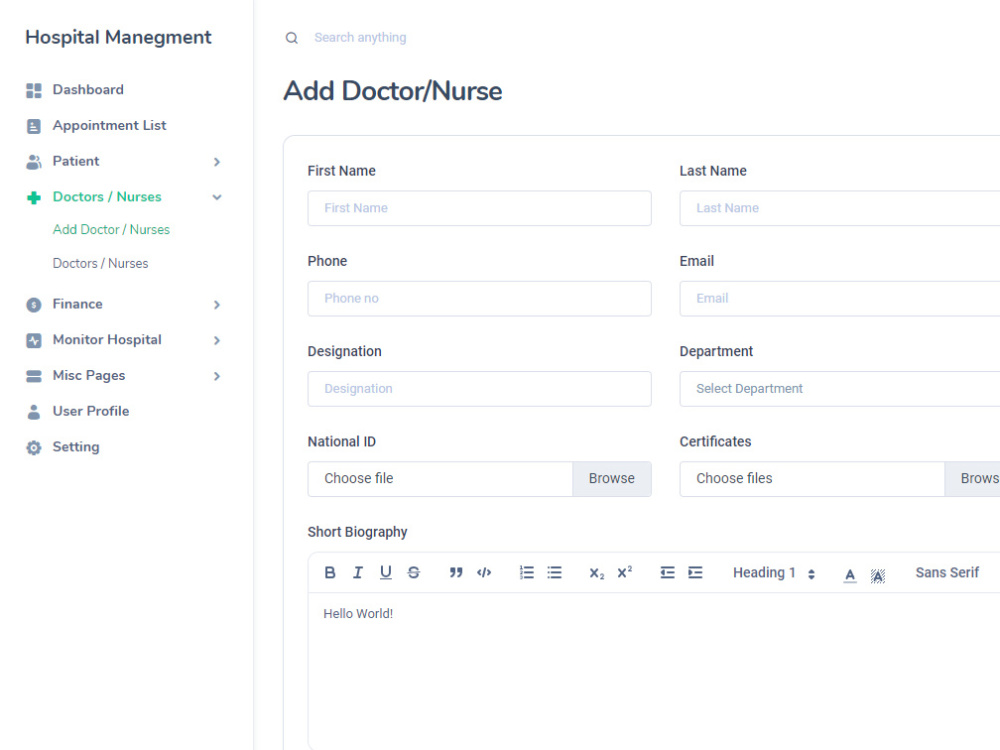The image size is (1000, 750).
Task: Apply a numbered list to the biography
Action: pyautogui.click(x=527, y=572)
